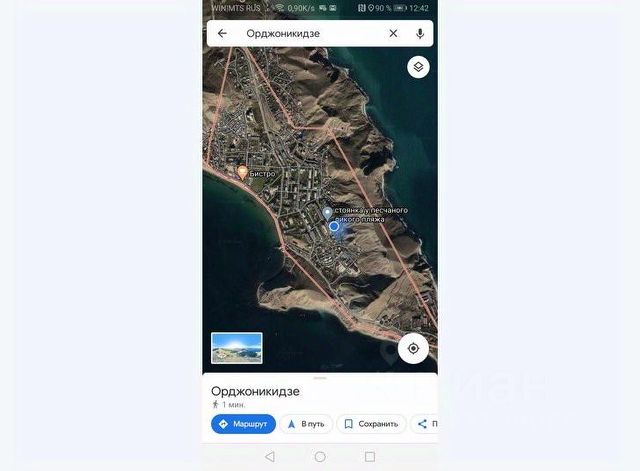Open Android recent apps button
Viewport: 640px width, 471px height.
[370, 457]
